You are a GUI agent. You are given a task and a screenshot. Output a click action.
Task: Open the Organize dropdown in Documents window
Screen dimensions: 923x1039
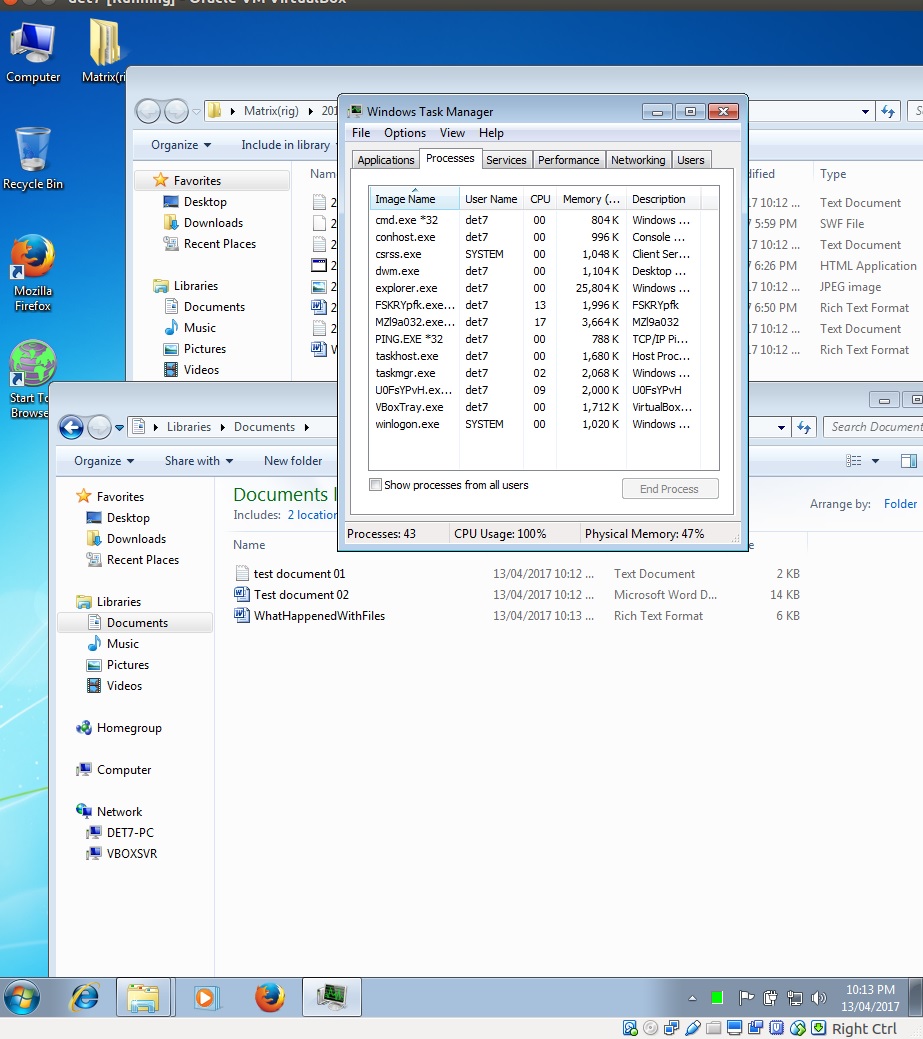pos(104,461)
